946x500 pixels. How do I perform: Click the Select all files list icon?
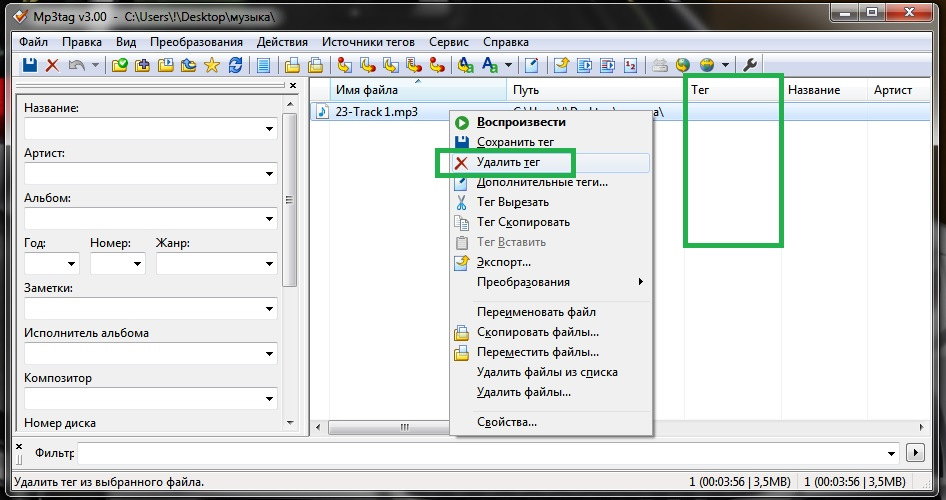(263, 65)
